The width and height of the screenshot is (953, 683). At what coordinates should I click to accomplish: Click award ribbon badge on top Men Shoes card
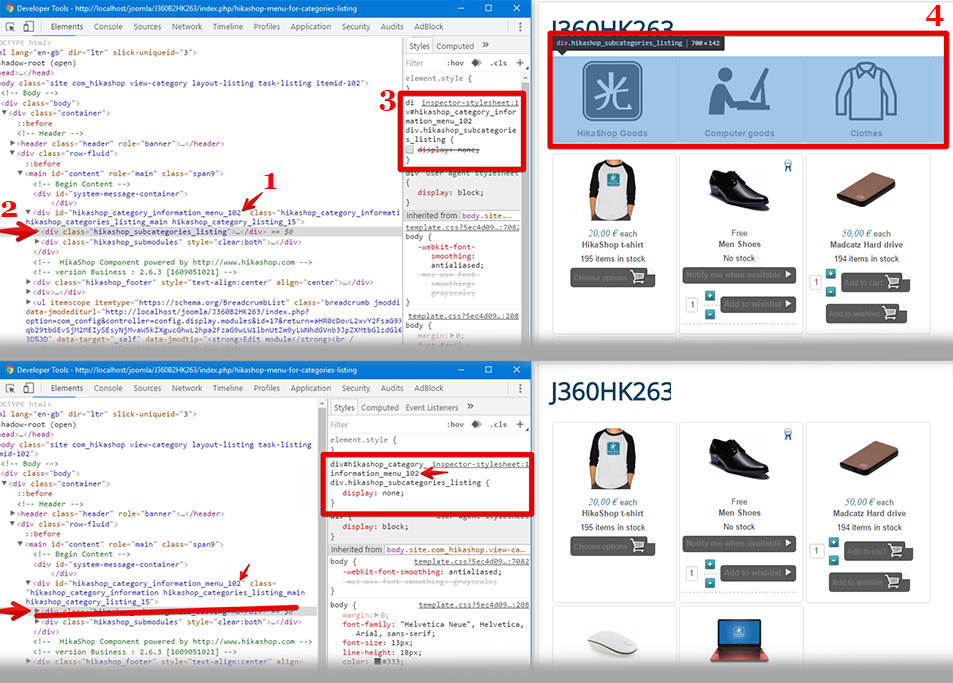[788, 166]
